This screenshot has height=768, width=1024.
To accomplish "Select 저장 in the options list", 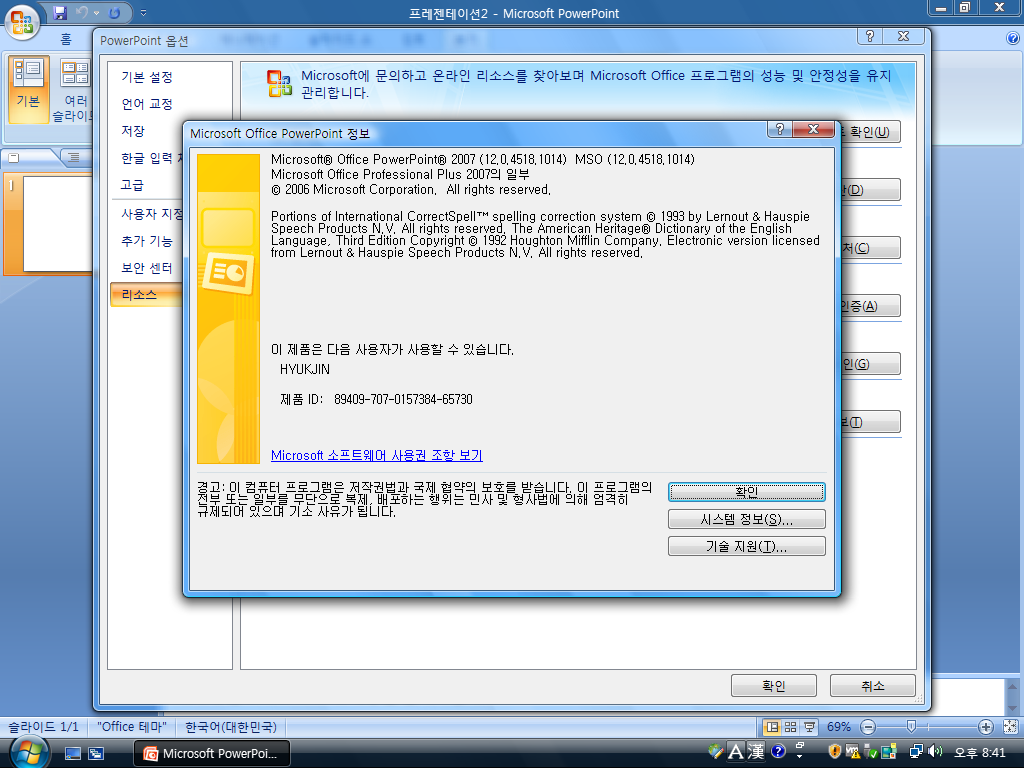I will coord(133,131).
